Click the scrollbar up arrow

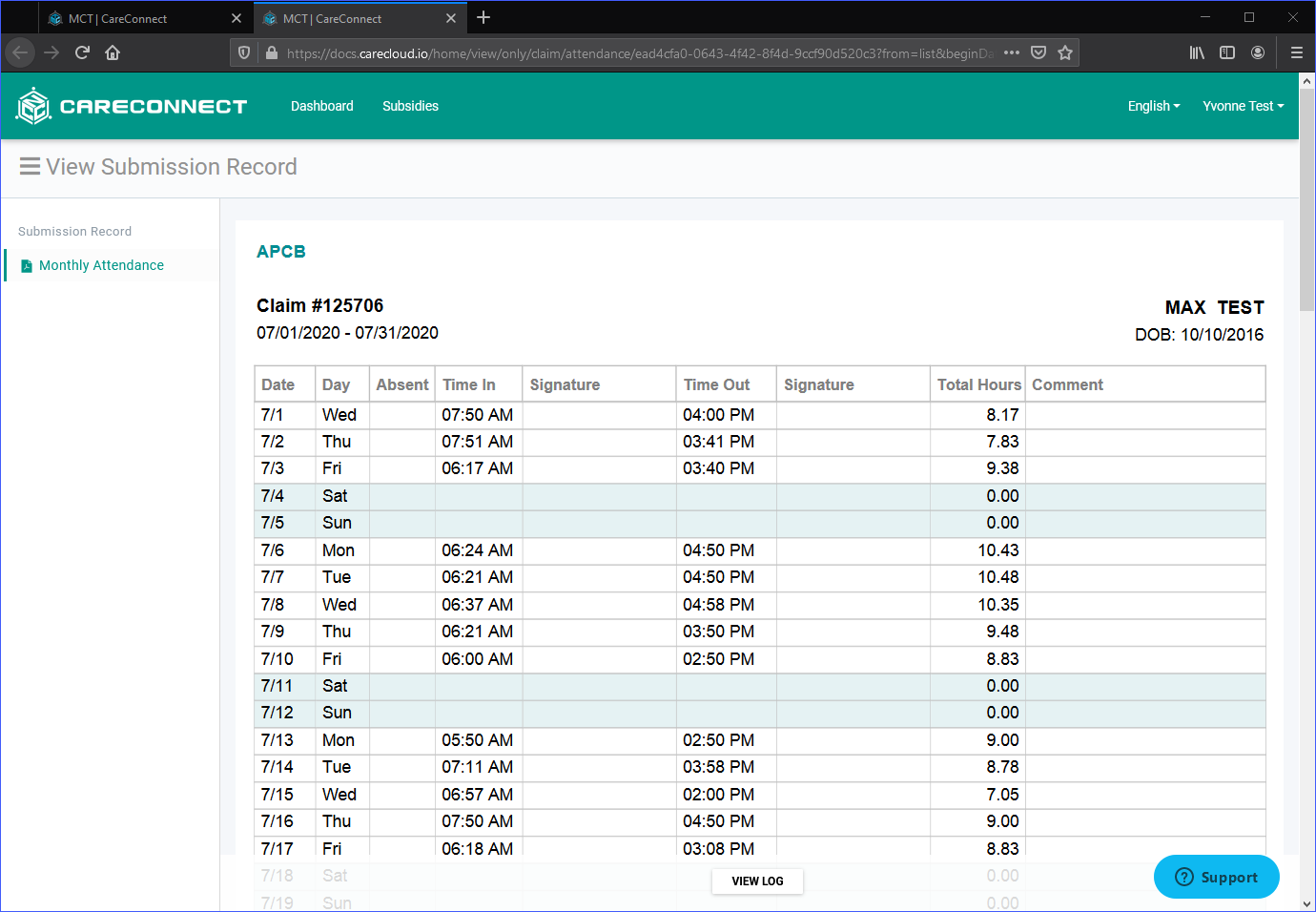point(1307,81)
